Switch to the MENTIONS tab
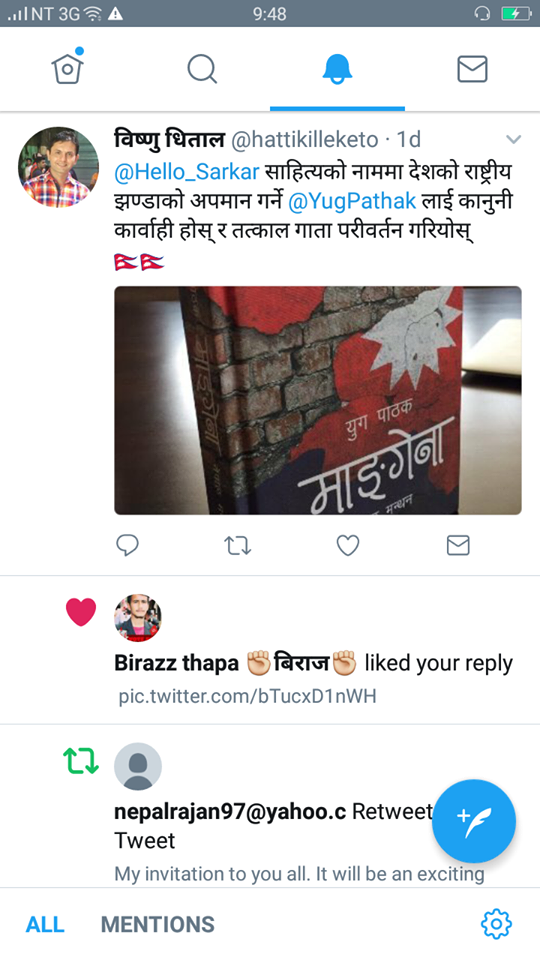Viewport: 540px width, 960px height. 157,924
